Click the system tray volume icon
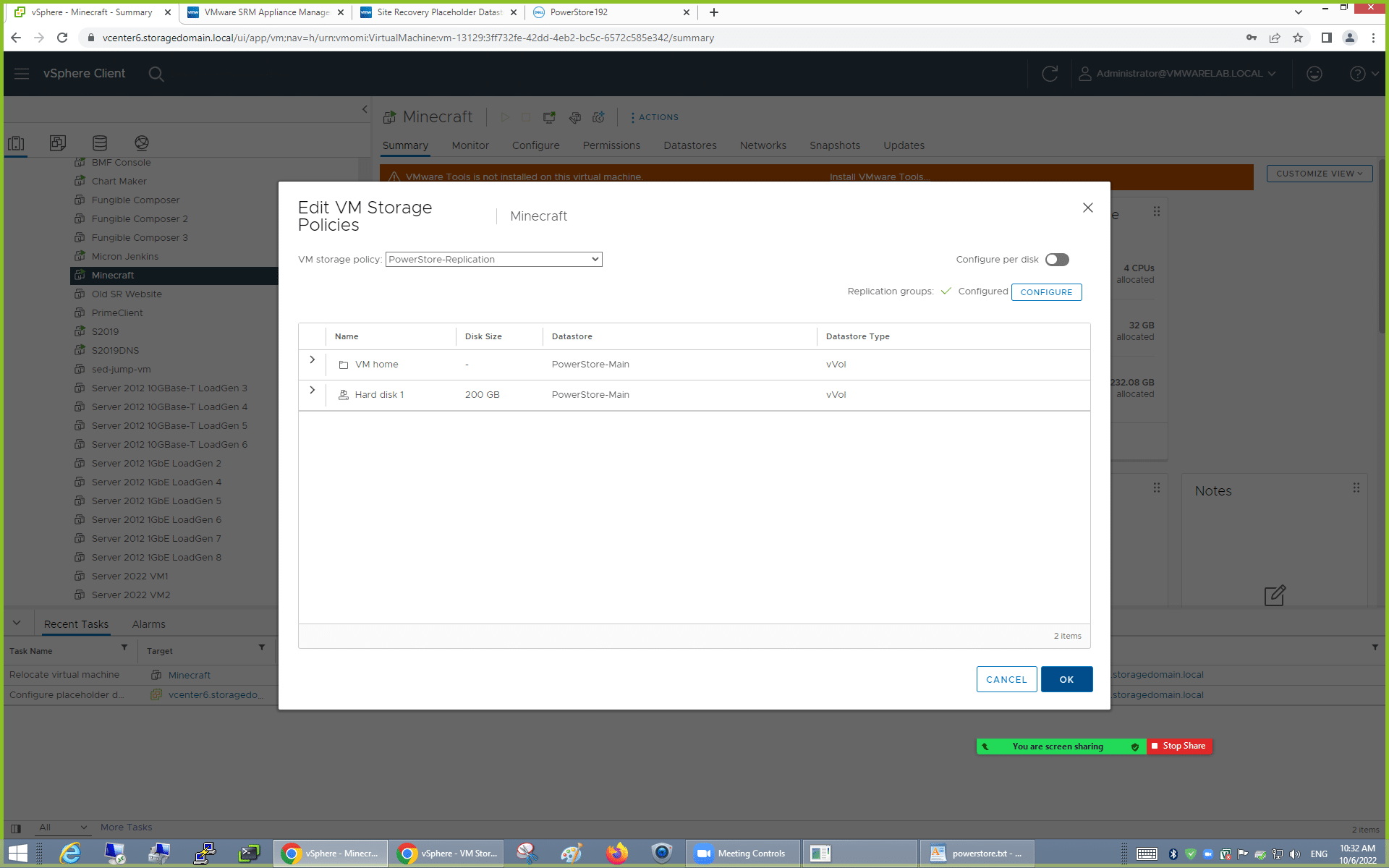Screen dimensions: 1389x868 pyautogui.click(x=1295, y=854)
